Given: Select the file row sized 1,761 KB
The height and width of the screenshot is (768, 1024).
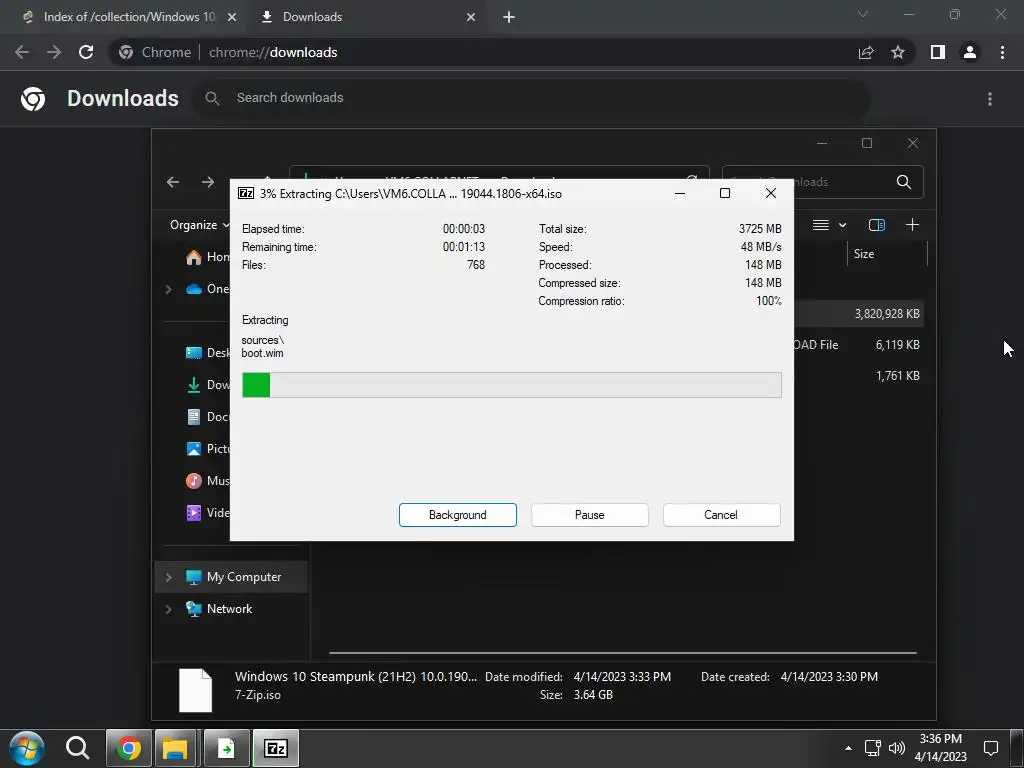Looking at the screenshot, I should [x=859, y=376].
